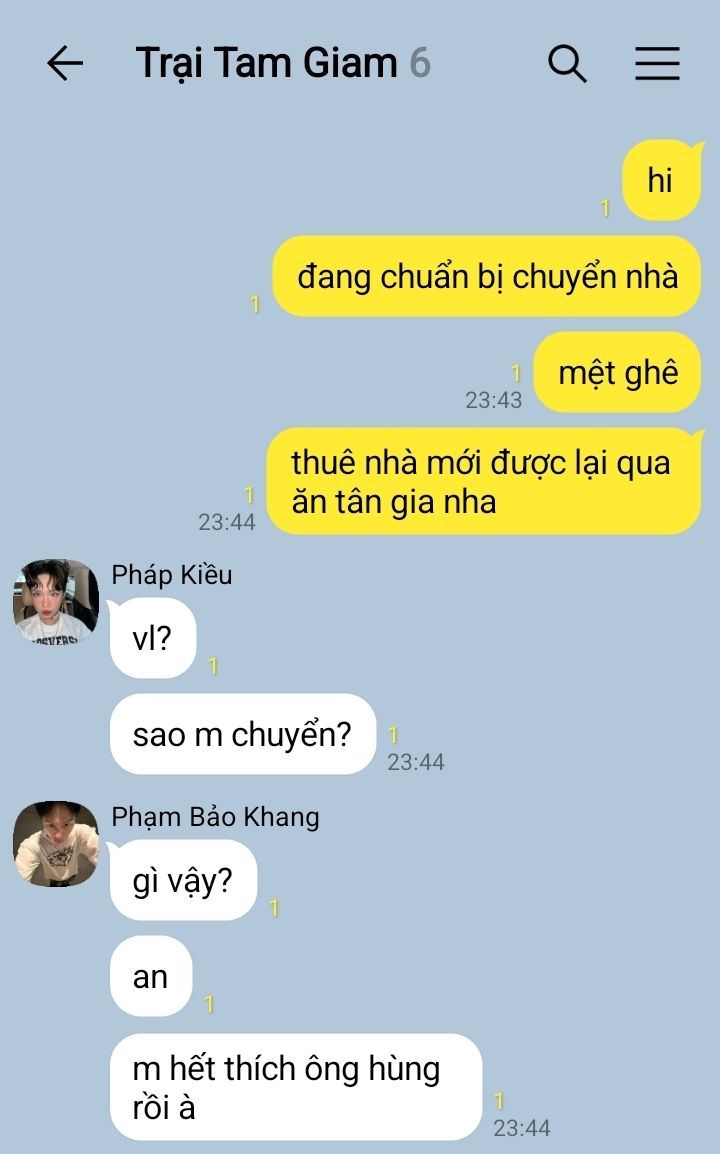This screenshot has height=1154, width=720.
Task: Select the "an" message bubble
Action: click(x=151, y=976)
